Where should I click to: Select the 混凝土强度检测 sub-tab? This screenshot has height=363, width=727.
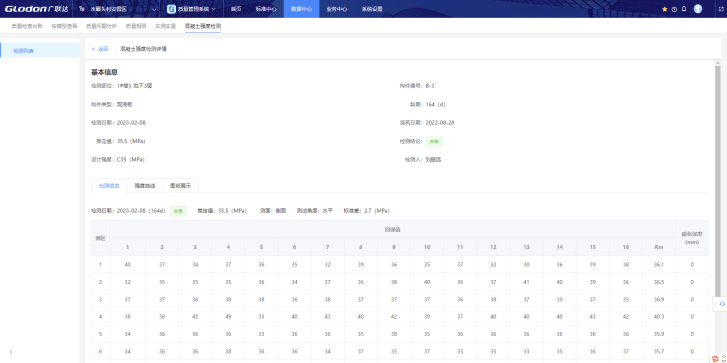click(x=203, y=26)
